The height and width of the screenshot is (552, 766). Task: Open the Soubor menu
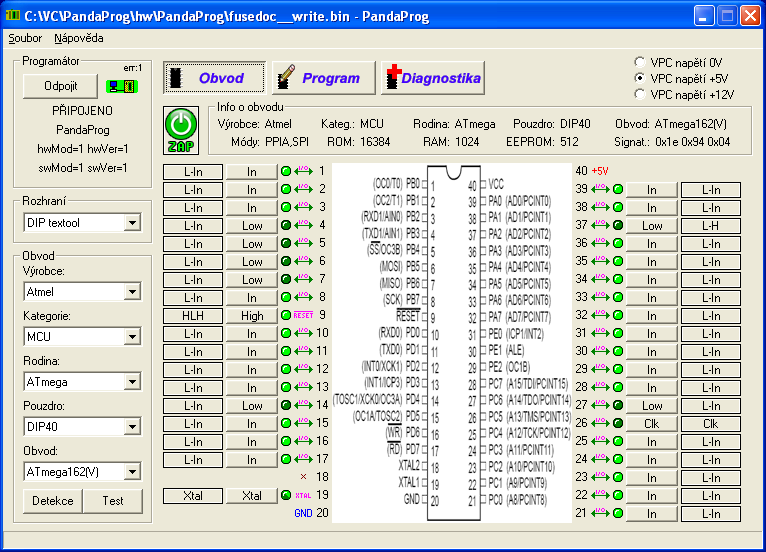[x=25, y=38]
